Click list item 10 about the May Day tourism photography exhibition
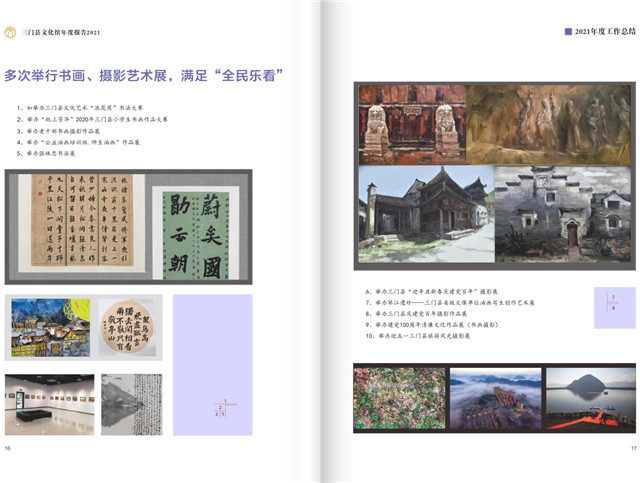The height and width of the screenshot is (483, 640). 418,336
